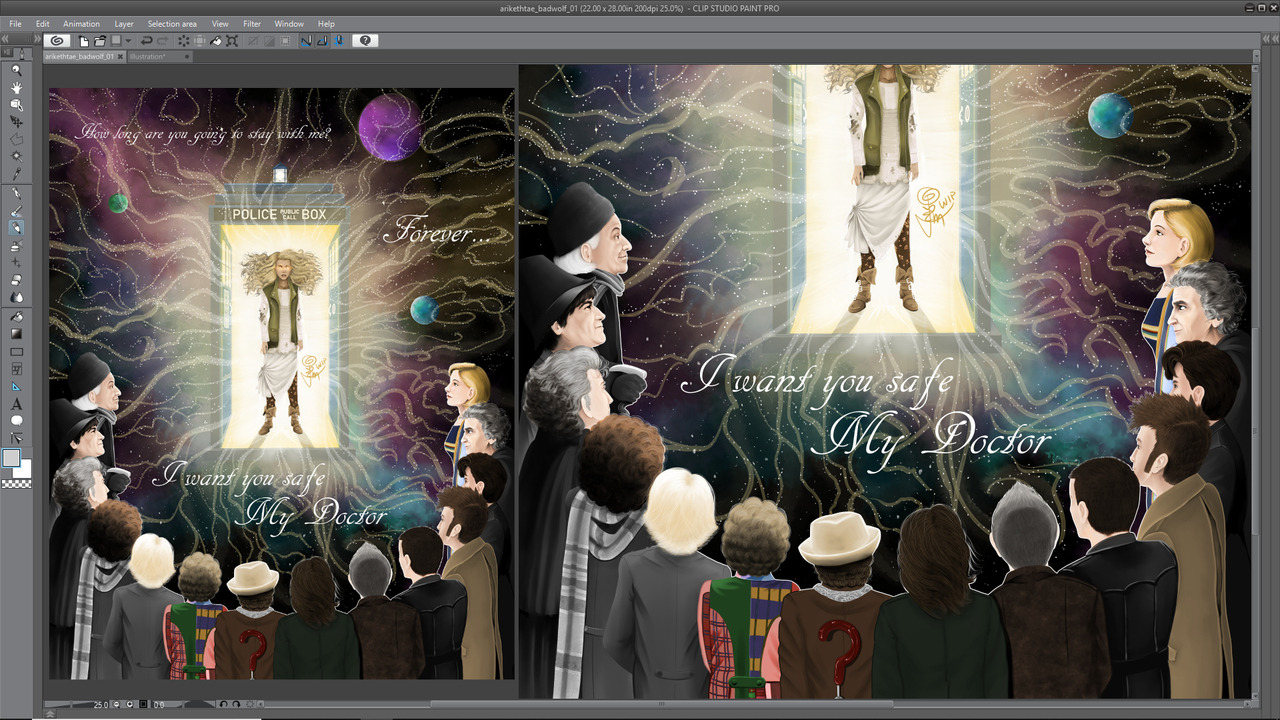The height and width of the screenshot is (720, 1280).
Task: Open the File menu
Action: tap(15, 23)
